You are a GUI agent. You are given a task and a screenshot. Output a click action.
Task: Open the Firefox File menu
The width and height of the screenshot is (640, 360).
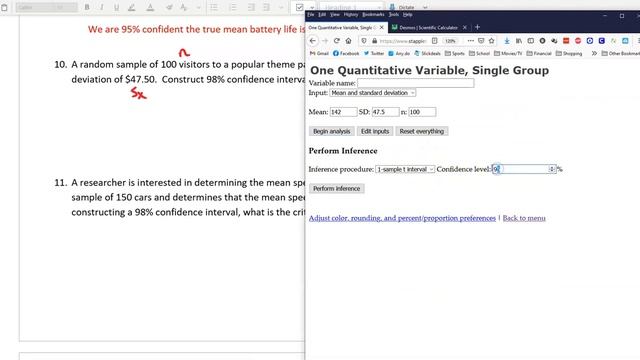click(311, 15)
